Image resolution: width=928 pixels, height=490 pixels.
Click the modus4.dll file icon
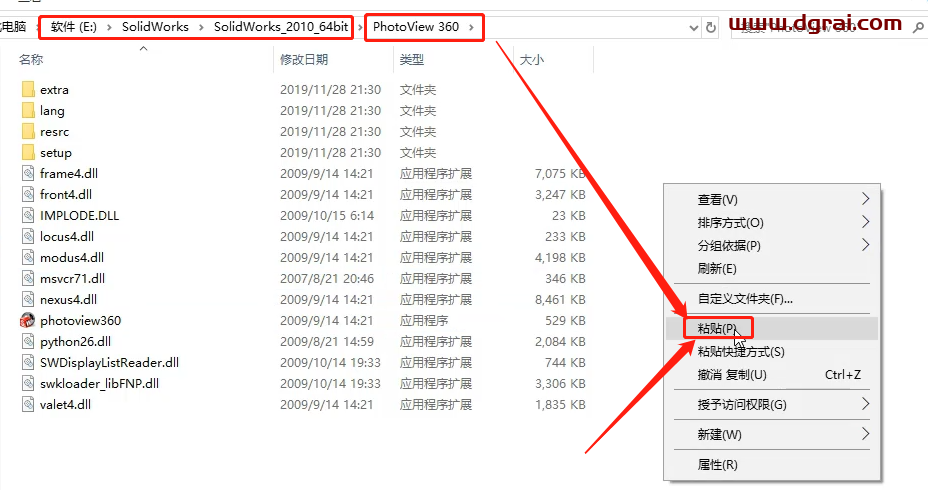28,257
